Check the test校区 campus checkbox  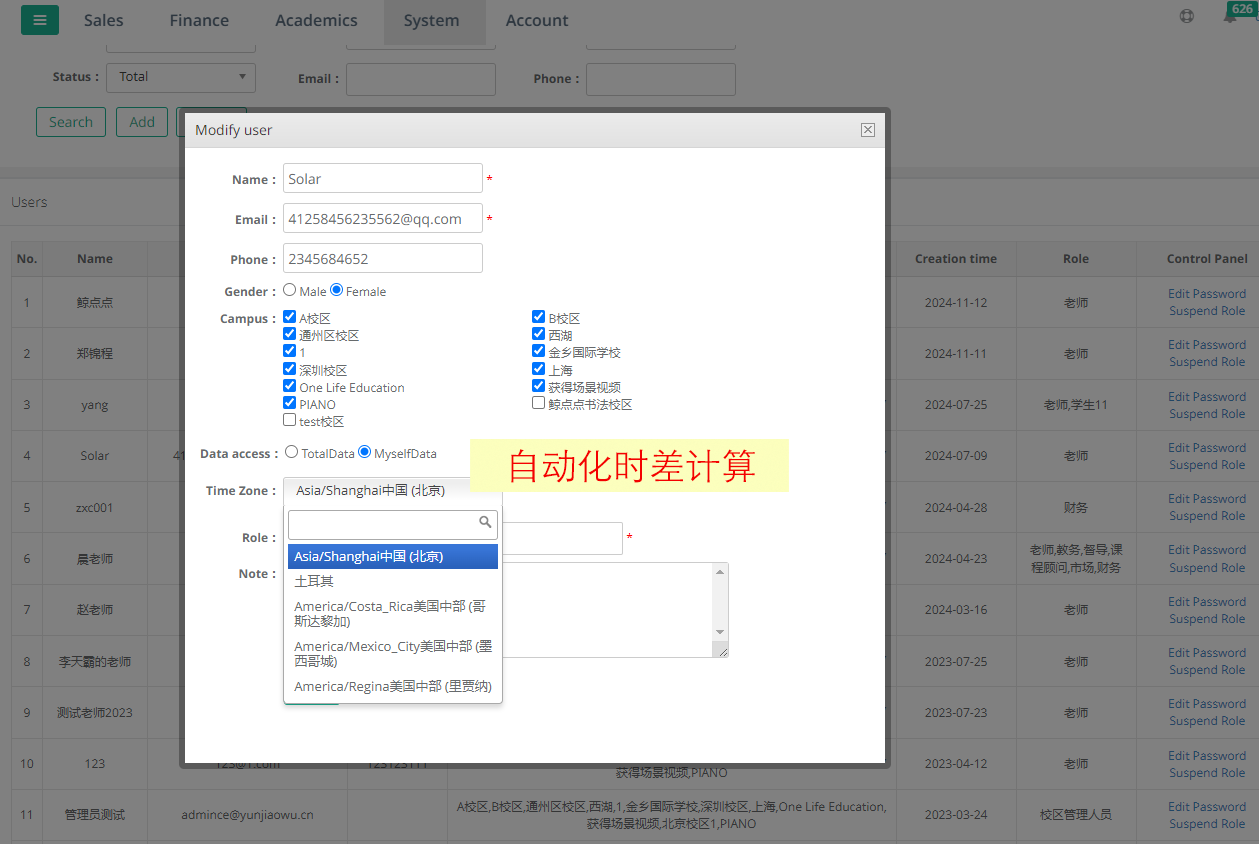coord(290,421)
